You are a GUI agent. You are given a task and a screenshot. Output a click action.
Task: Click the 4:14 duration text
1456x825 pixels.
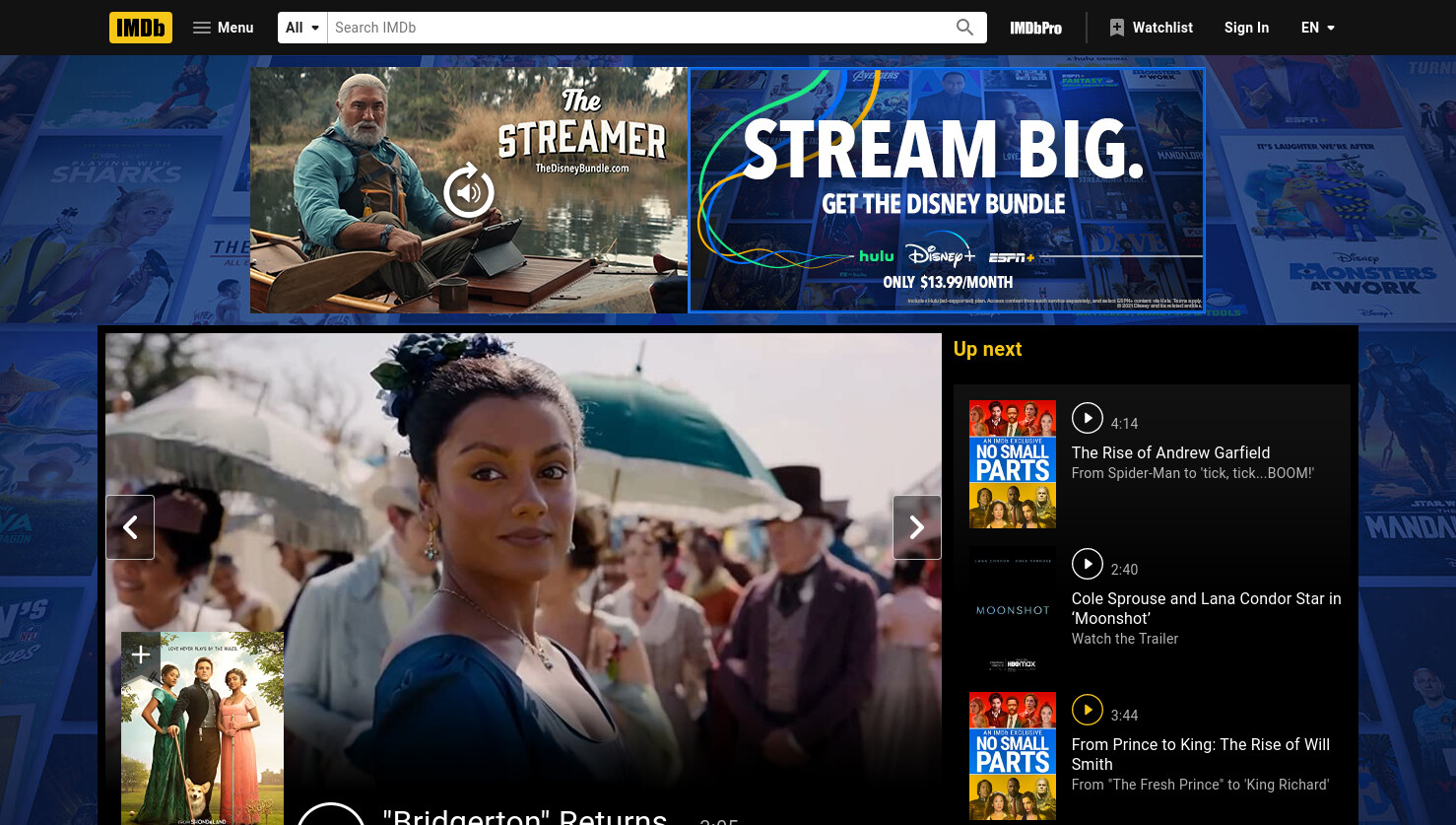[1124, 424]
